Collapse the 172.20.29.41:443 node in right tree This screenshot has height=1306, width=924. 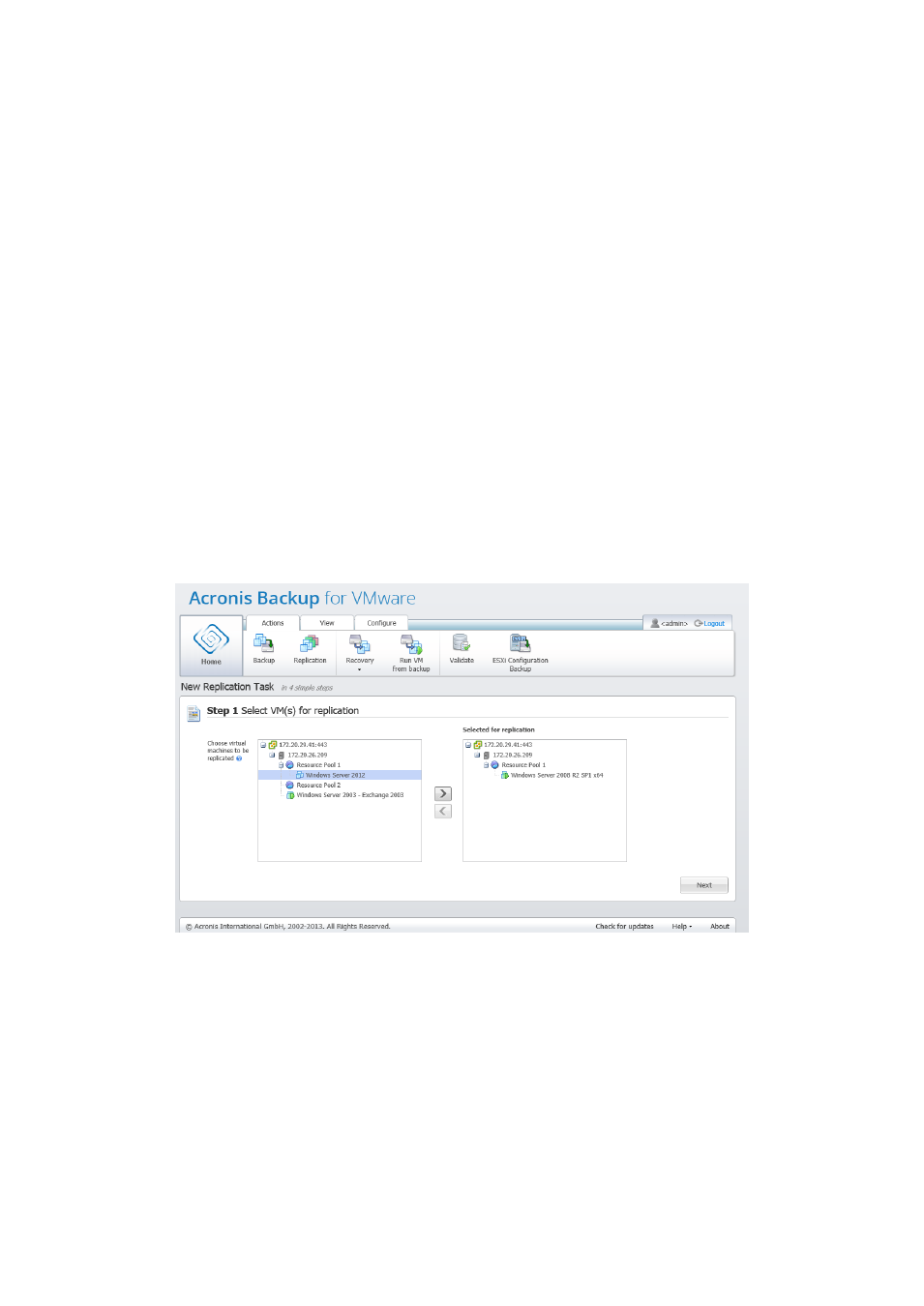(x=467, y=745)
